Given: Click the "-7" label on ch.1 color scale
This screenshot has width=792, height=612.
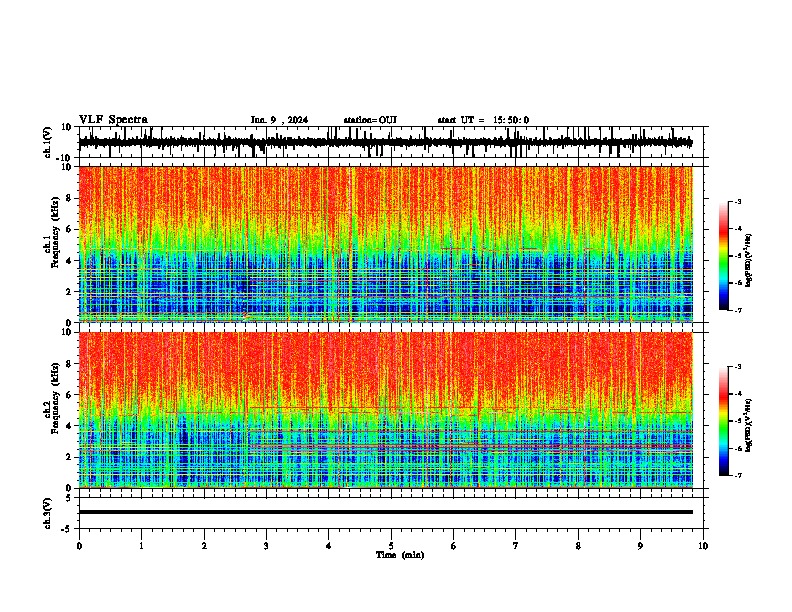Looking at the screenshot, I should pyautogui.click(x=738, y=310).
